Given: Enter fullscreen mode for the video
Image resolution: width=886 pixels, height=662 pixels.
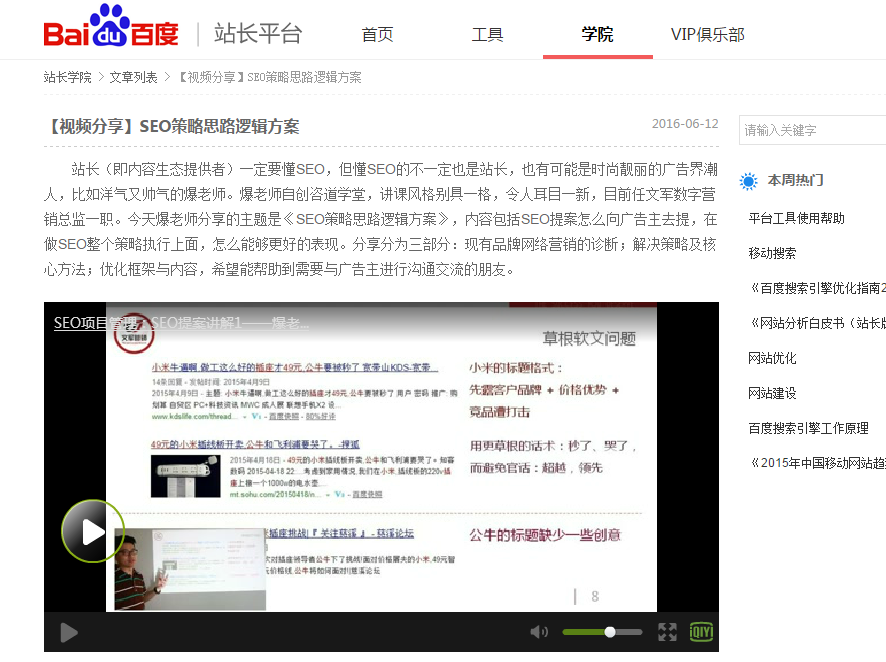Looking at the screenshot, I should 667,632.
